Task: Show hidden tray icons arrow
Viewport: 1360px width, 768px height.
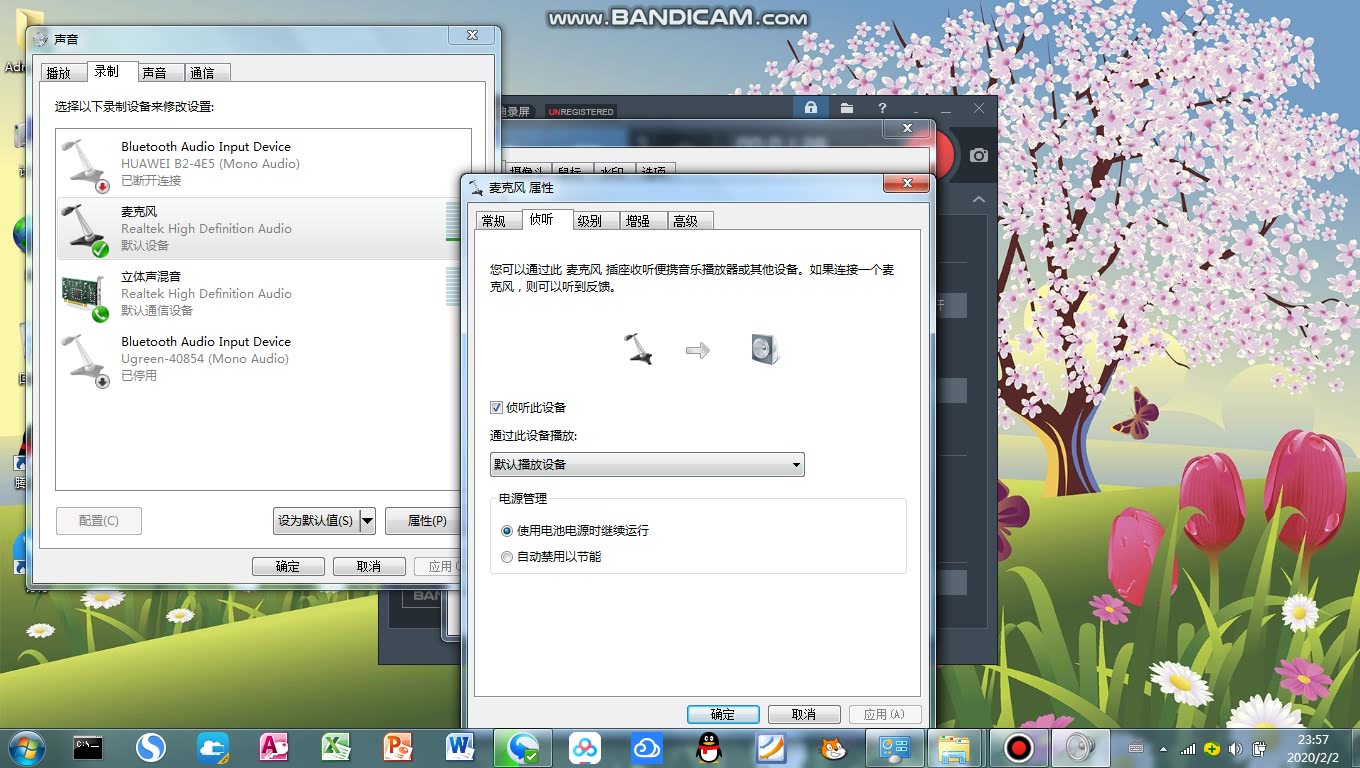Action: click(x=1163, y=748)
